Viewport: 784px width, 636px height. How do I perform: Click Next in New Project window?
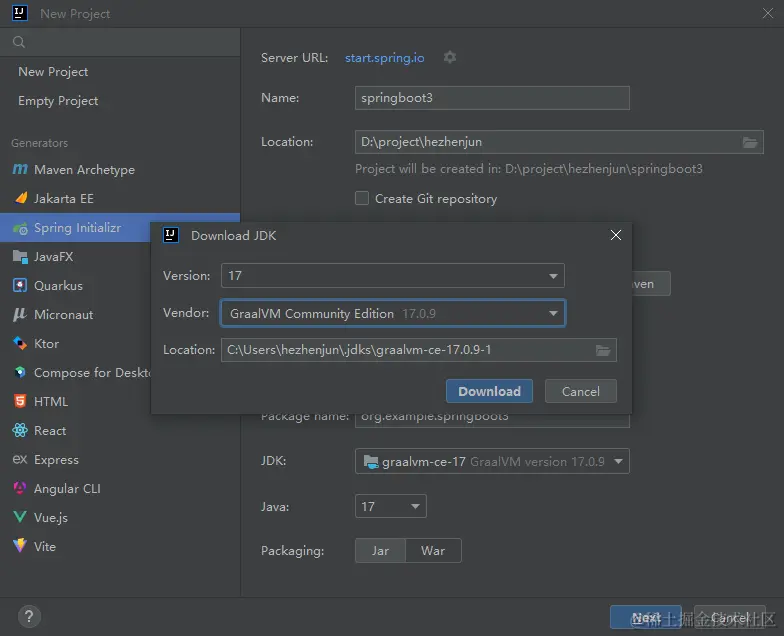(x=646, y=618)
